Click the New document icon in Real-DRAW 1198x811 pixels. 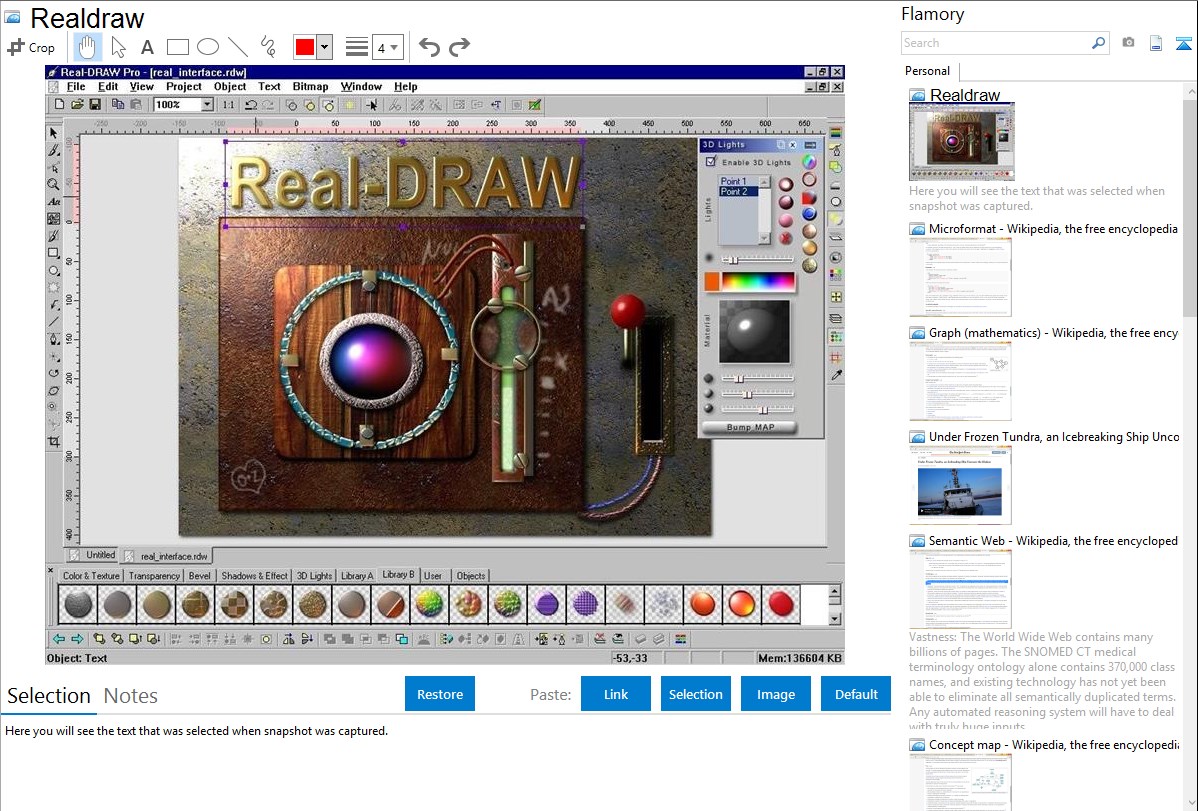click(59, 105)
